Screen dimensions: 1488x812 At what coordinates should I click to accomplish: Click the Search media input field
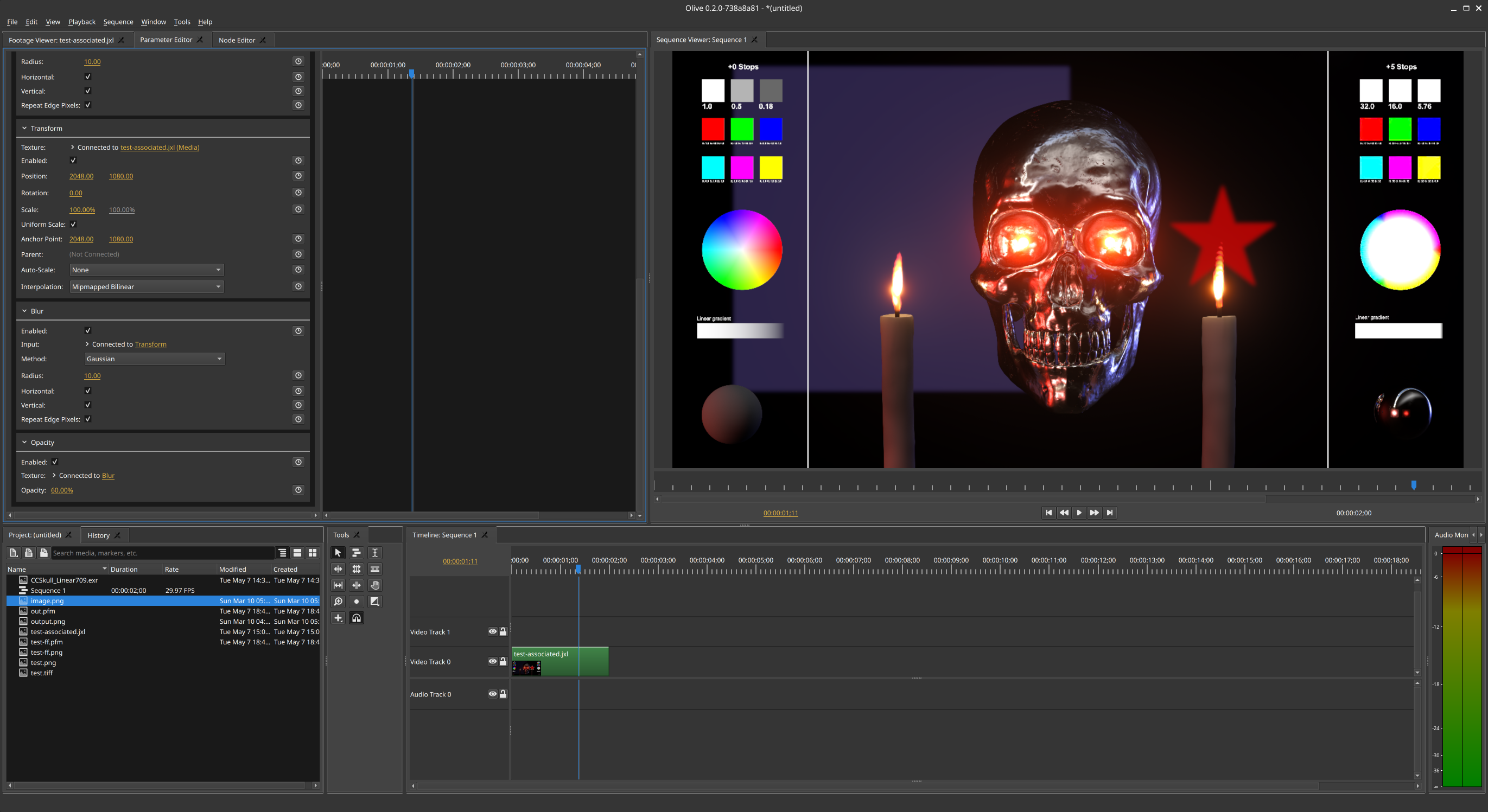click(162, 553)
